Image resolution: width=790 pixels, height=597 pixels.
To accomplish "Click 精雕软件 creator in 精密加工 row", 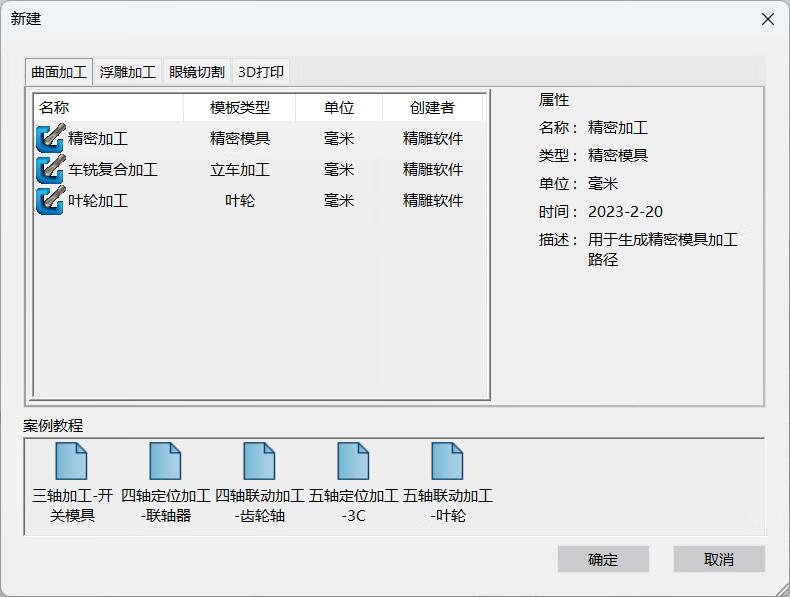I will 433,138.
